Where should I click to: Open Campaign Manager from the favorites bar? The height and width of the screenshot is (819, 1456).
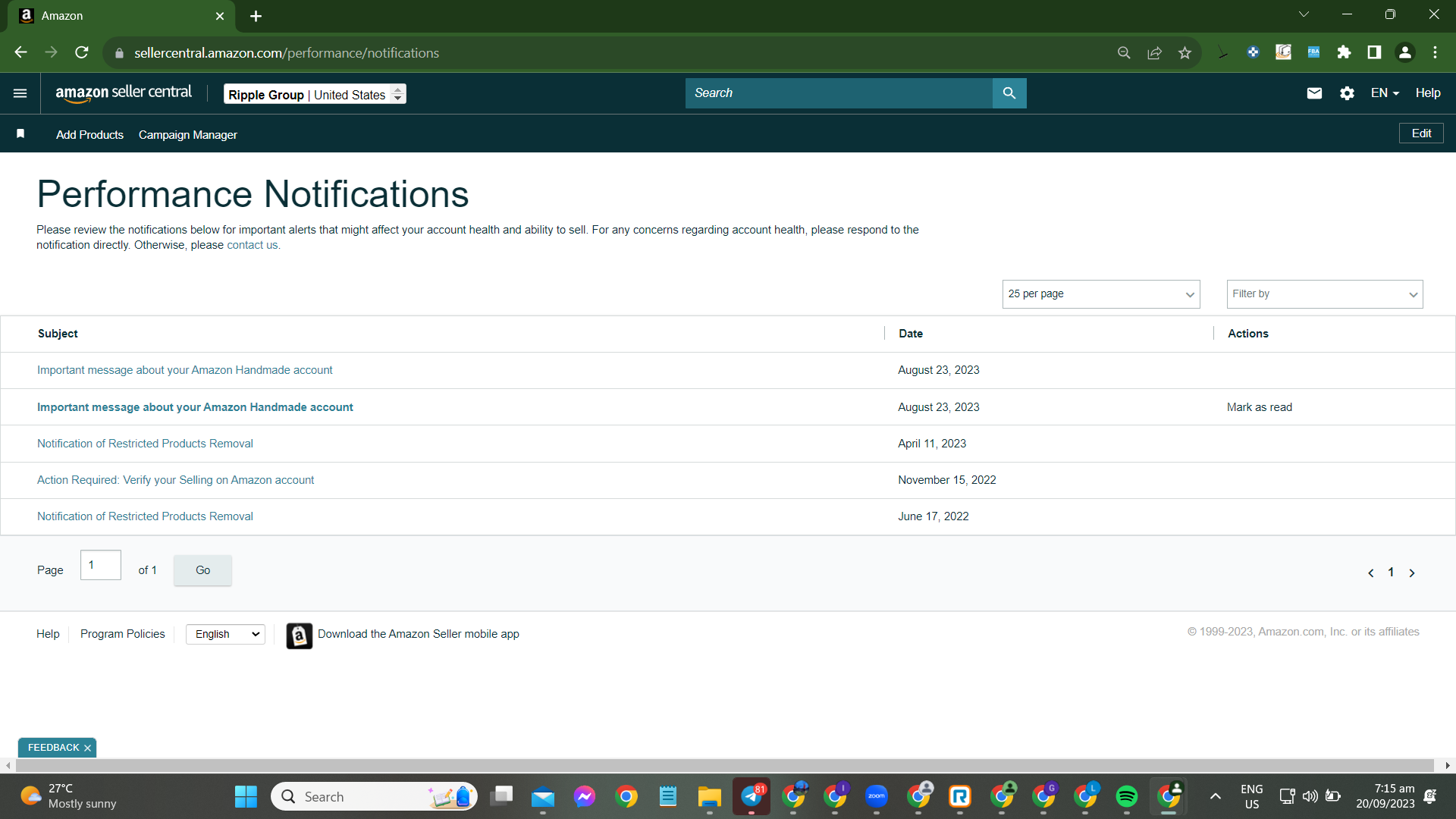188,134
